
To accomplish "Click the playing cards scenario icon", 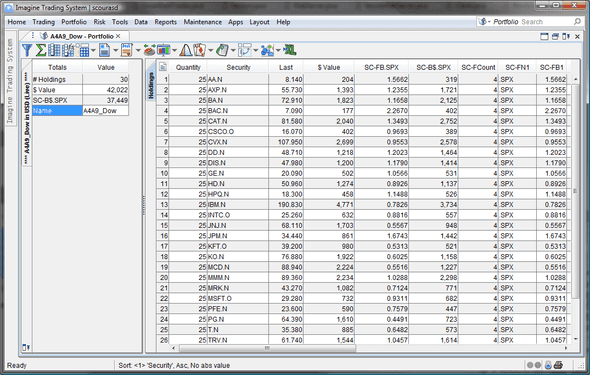I will (199, 50).
